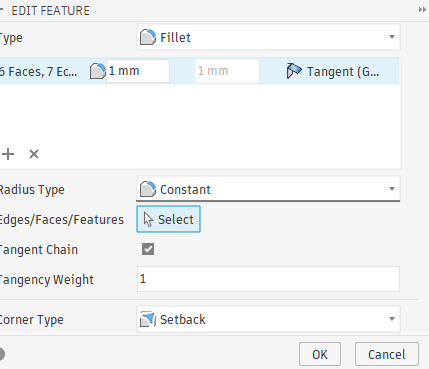Viewport: 429px width, 369px height.
Task: Add a new selection set with plus
Action: click(x=8, y=154)
